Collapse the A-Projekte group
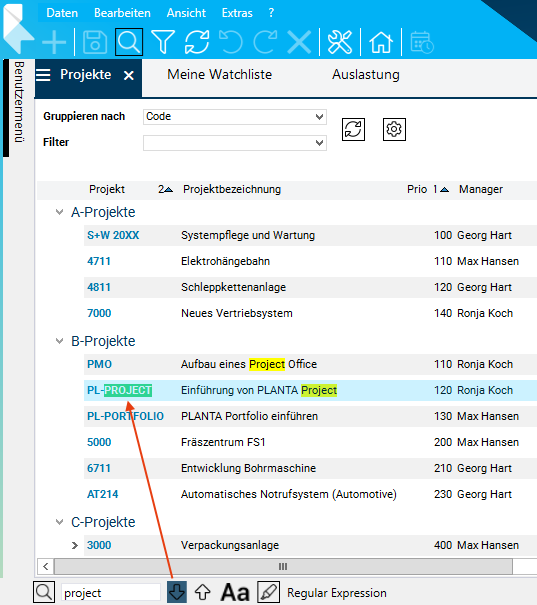The height and width of the screenshot is (605, 537). click(59, 212)
